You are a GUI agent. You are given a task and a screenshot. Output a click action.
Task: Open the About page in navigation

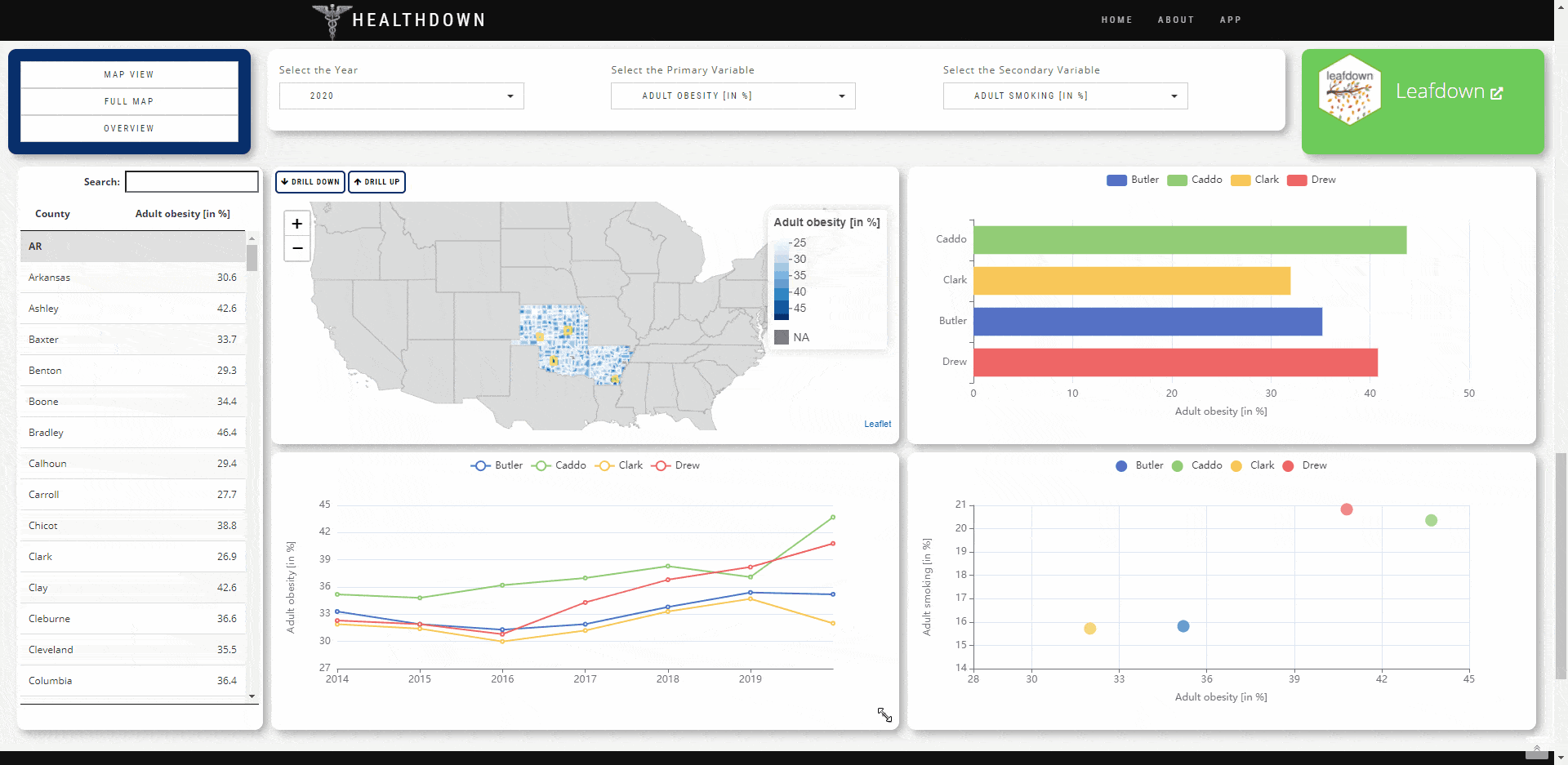(x=1175, y=20)
